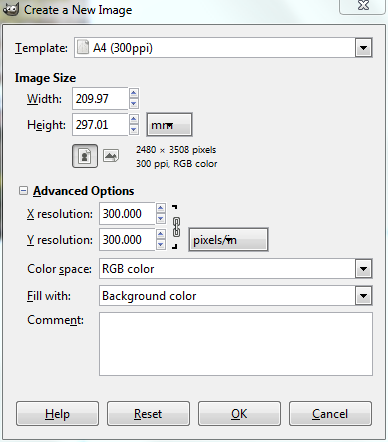Click the Image Size heading

click(45, 78)
